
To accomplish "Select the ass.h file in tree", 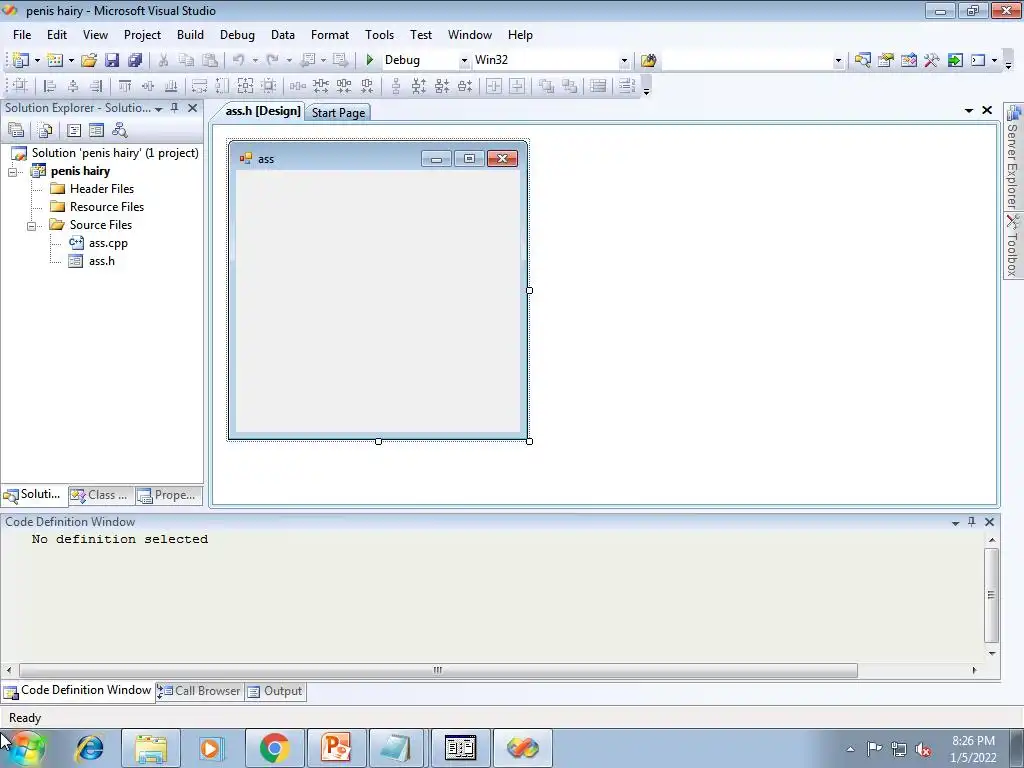I will pos(102,261).
